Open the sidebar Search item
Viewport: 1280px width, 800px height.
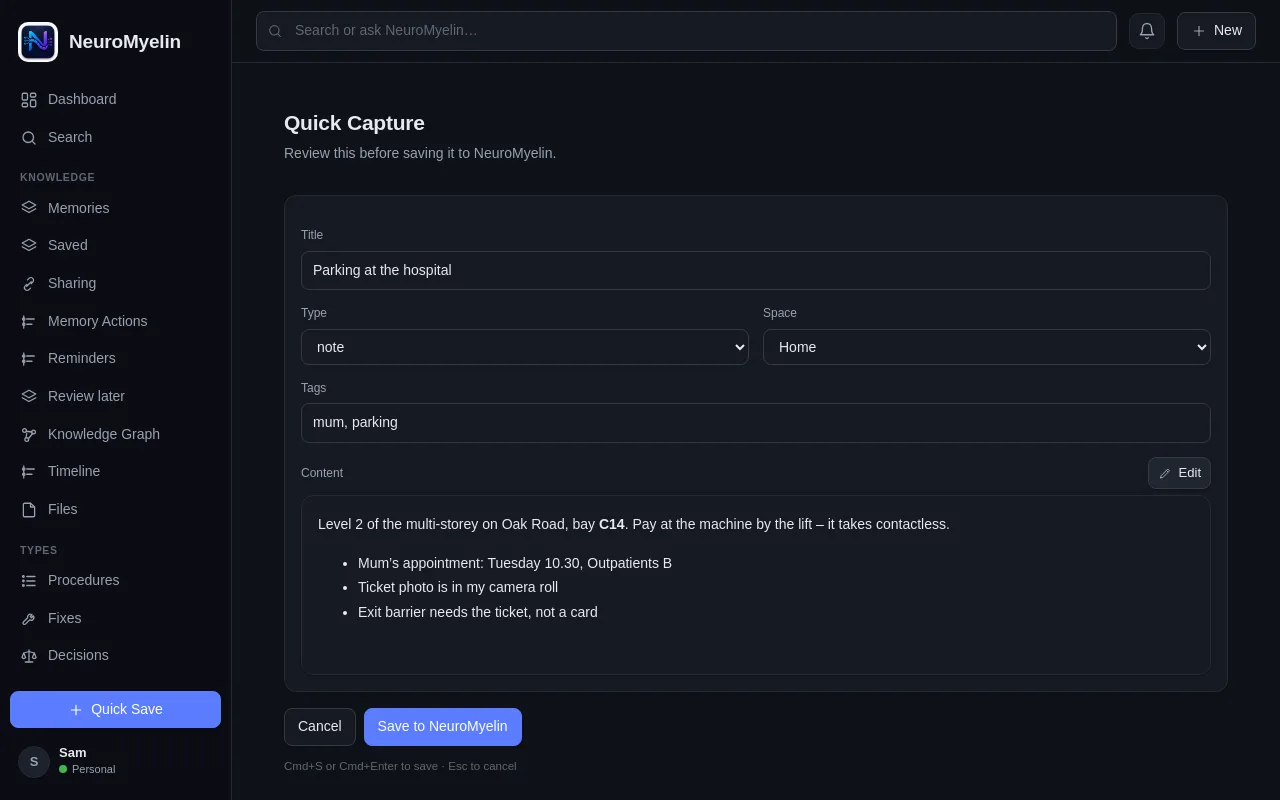(x=115, y=137)
